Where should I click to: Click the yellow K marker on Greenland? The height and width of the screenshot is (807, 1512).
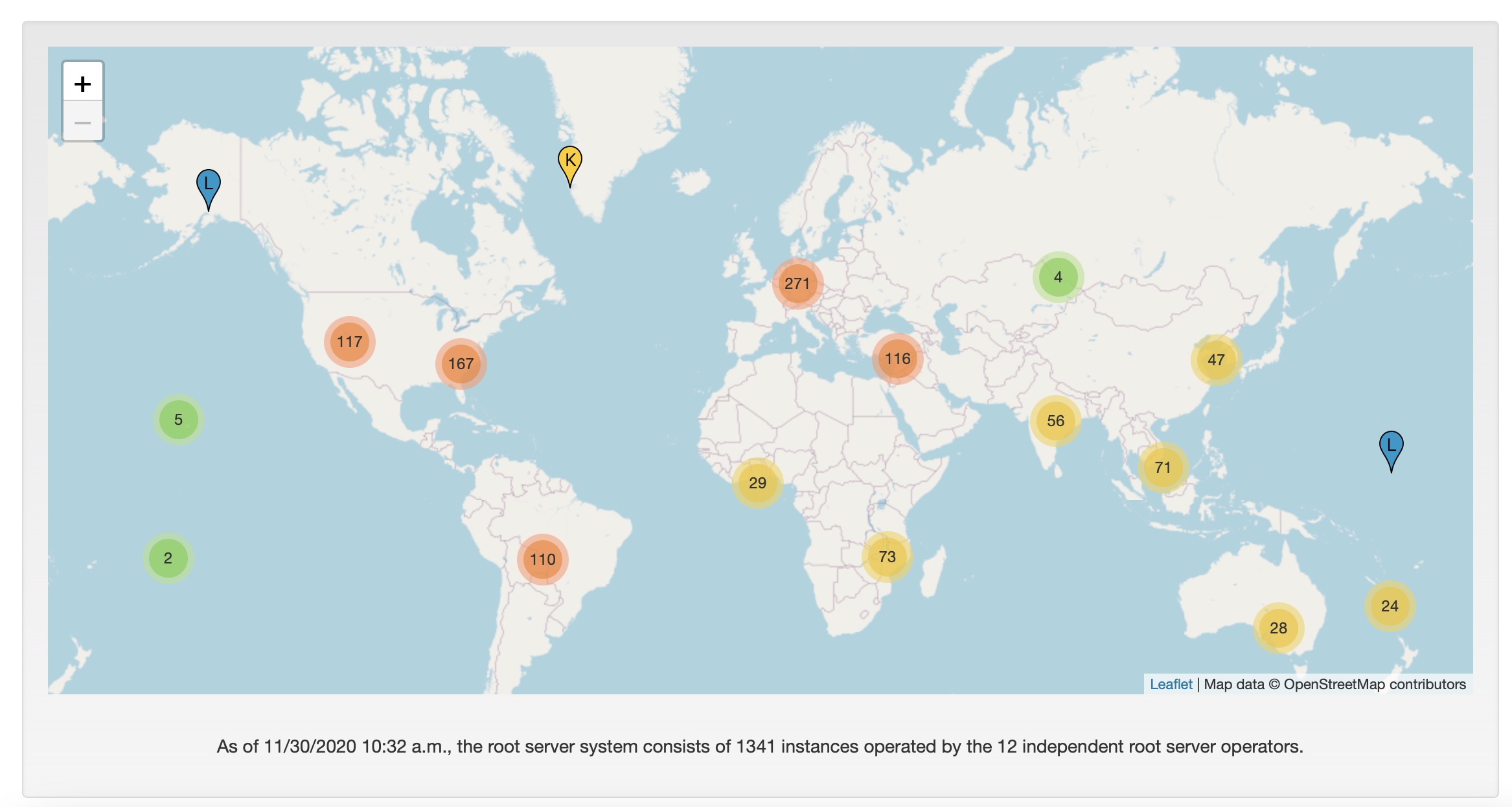(569, 163)
